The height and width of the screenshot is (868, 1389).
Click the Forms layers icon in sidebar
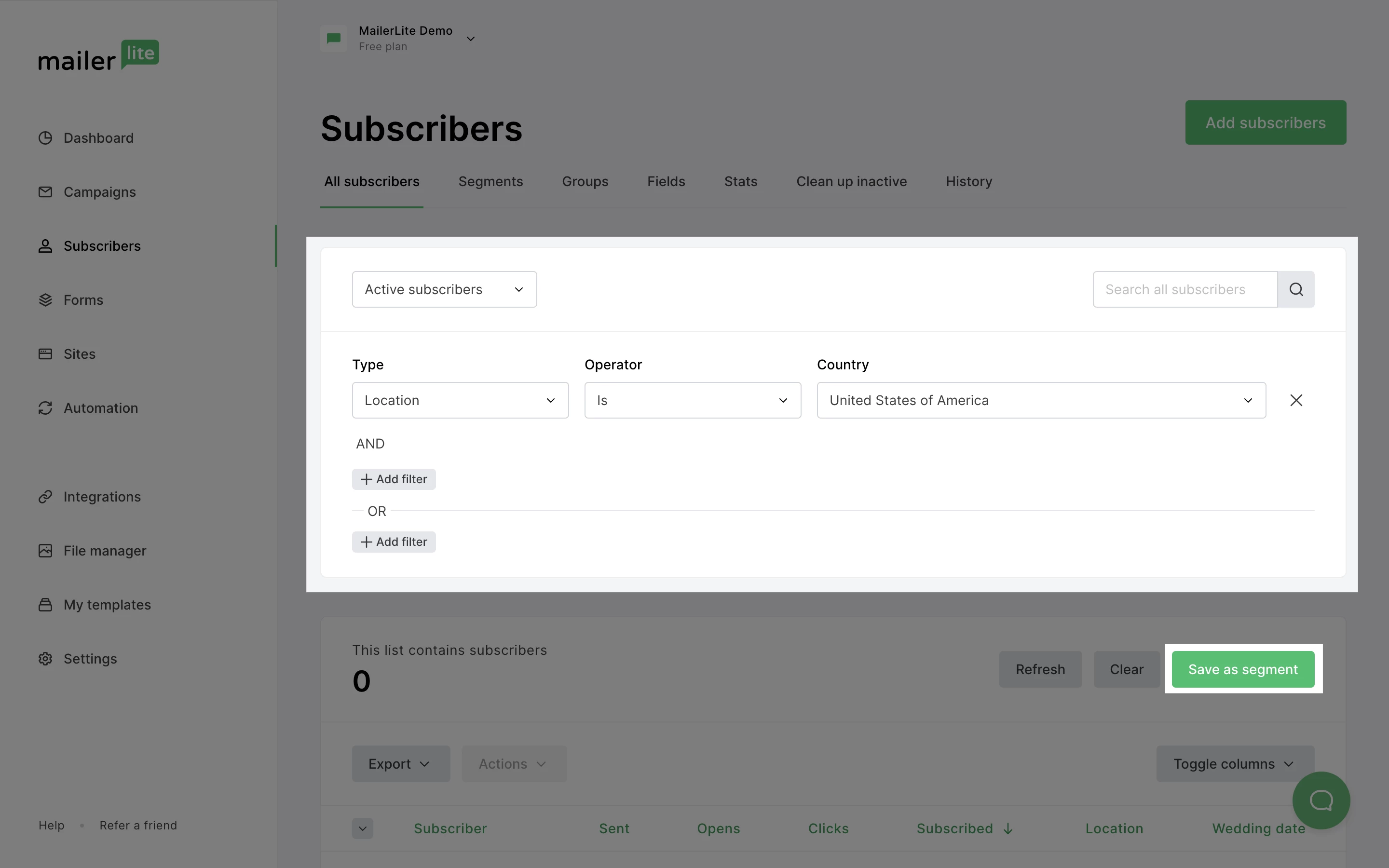point(45,299)
